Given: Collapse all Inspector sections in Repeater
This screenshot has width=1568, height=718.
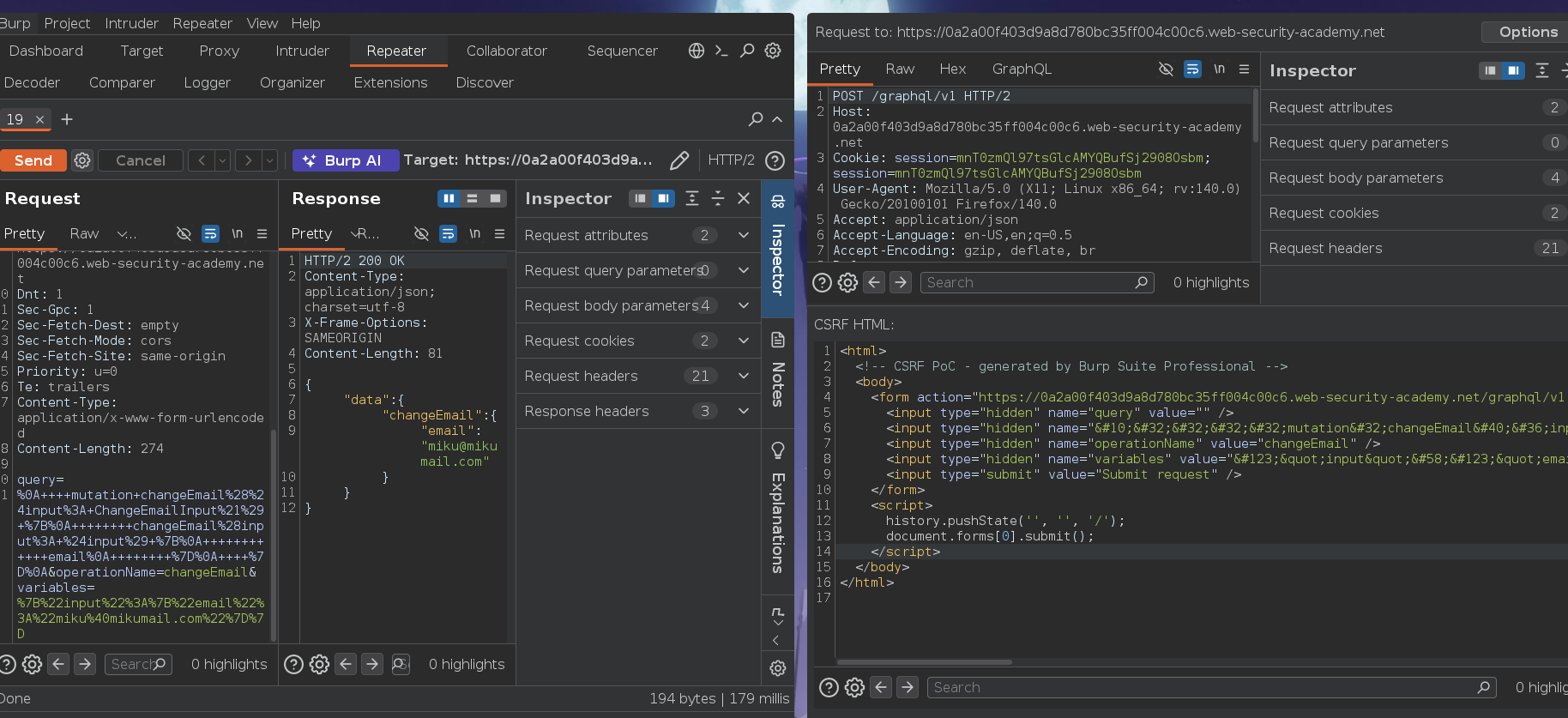Looking at the screenshot, I should (x=718, y=198).
